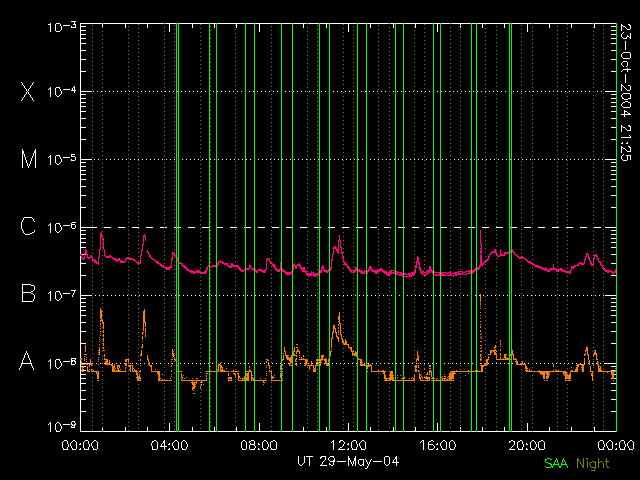Image resolution: width=640 pixels, height=480 pixels.
Task: Click the UT 29-May-04 axis title
Action: (x=348, y=462)
